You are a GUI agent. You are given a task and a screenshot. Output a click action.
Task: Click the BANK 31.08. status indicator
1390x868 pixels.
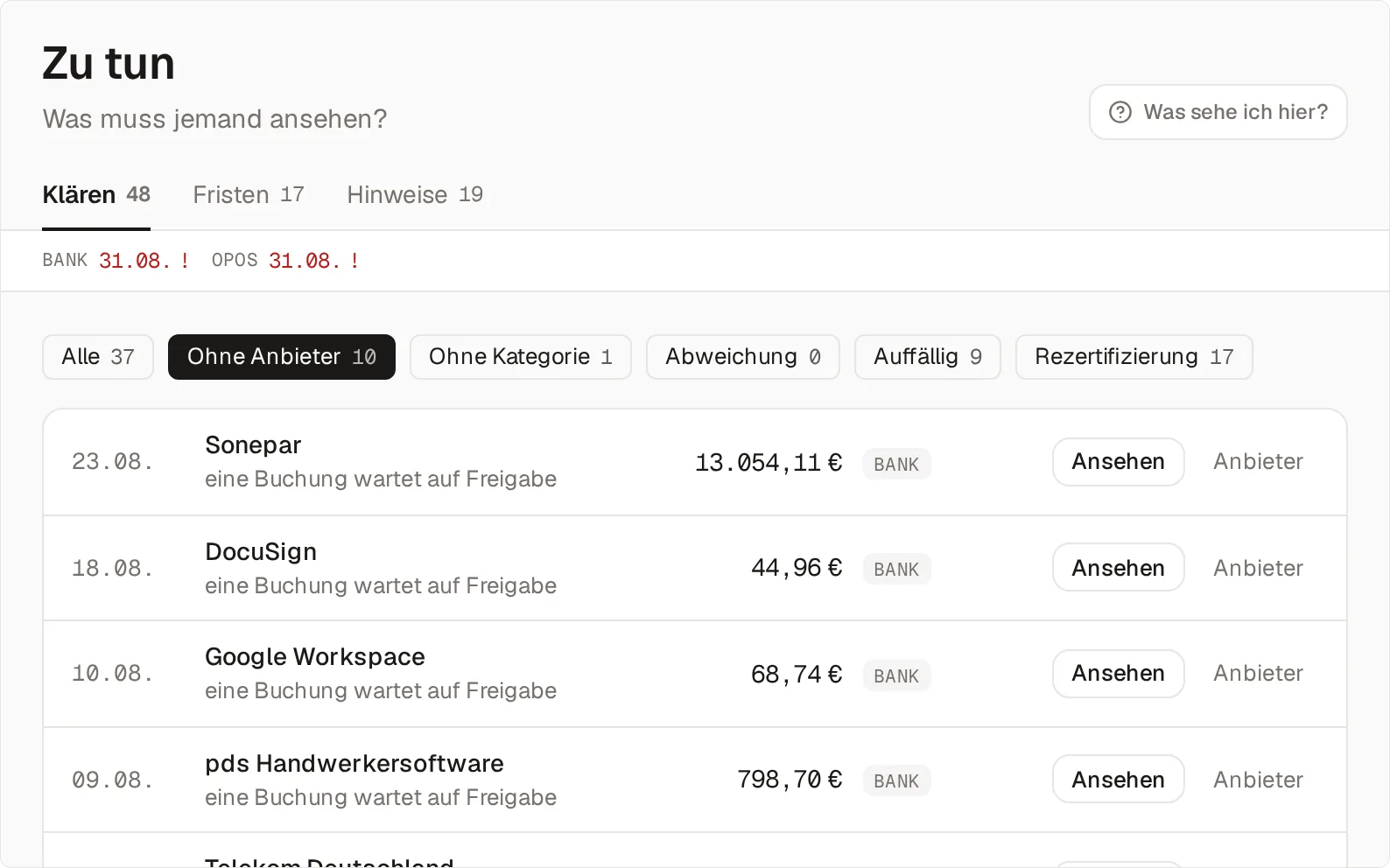[x=116, y=261]
